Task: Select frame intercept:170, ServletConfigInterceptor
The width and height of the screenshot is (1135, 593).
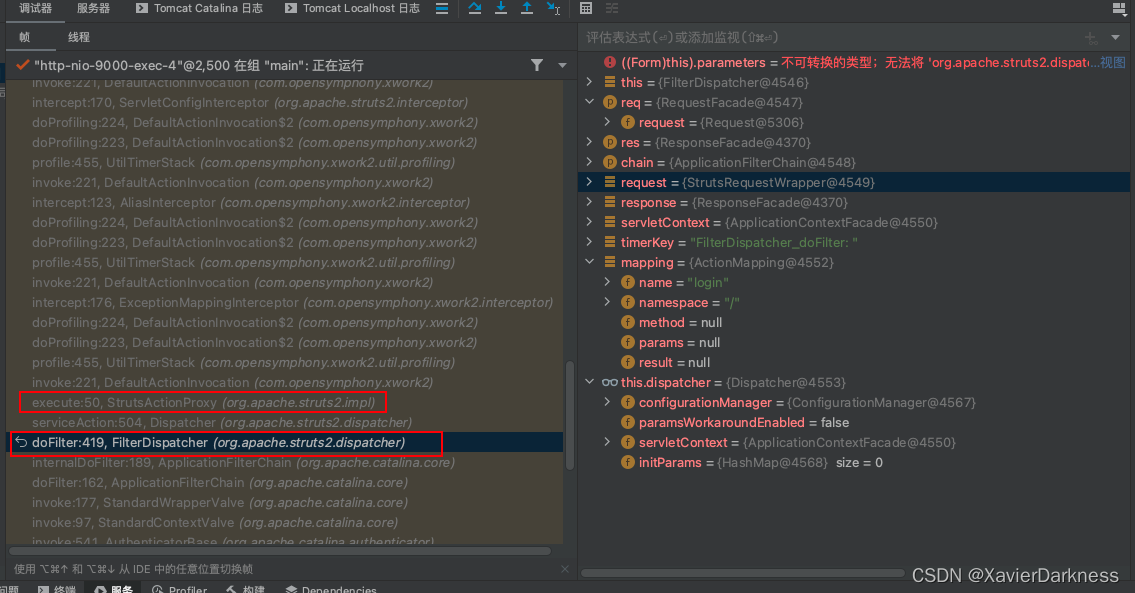Action: (x=285, y=103)
